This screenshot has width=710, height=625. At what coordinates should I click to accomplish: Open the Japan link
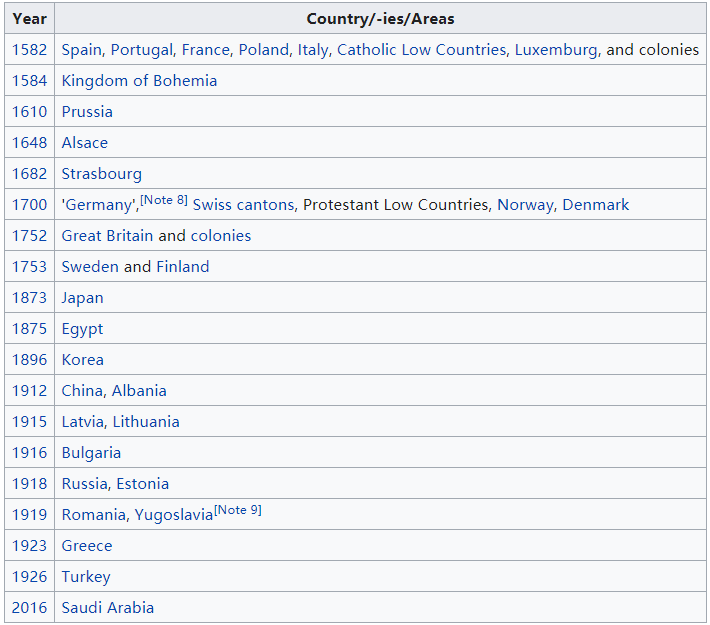82,298
